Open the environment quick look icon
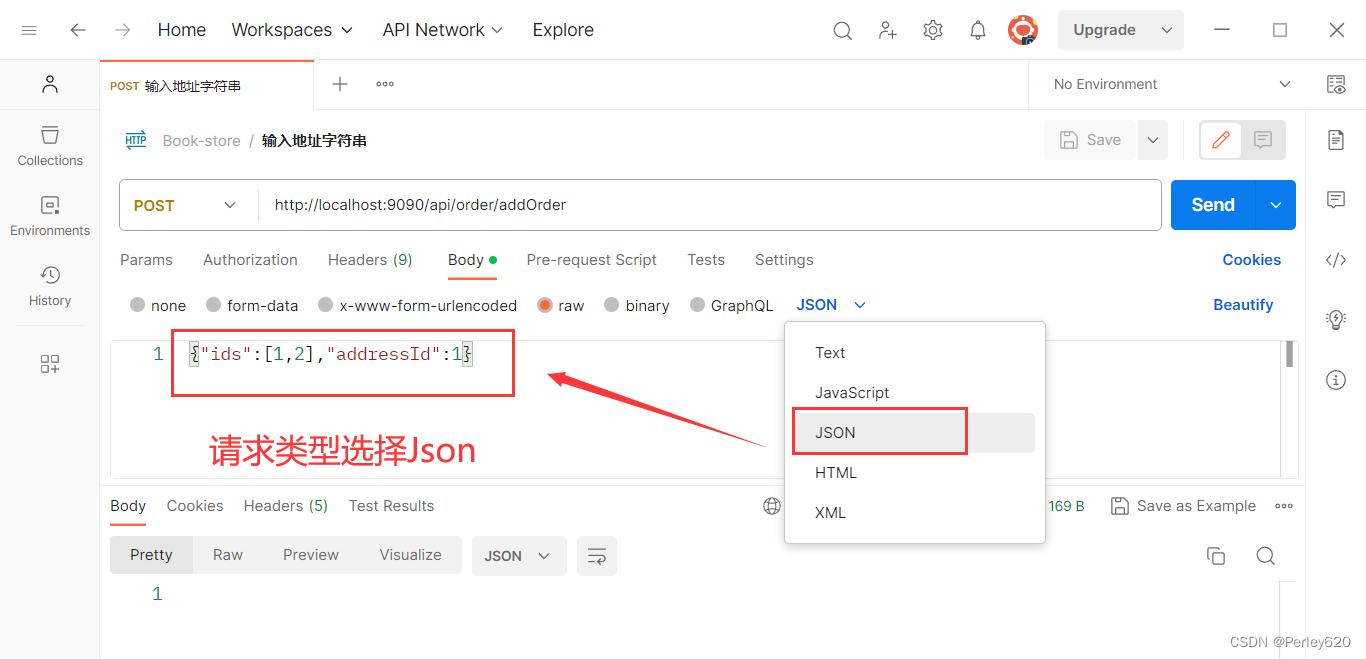1366x659 pixels. (1336, 84)
